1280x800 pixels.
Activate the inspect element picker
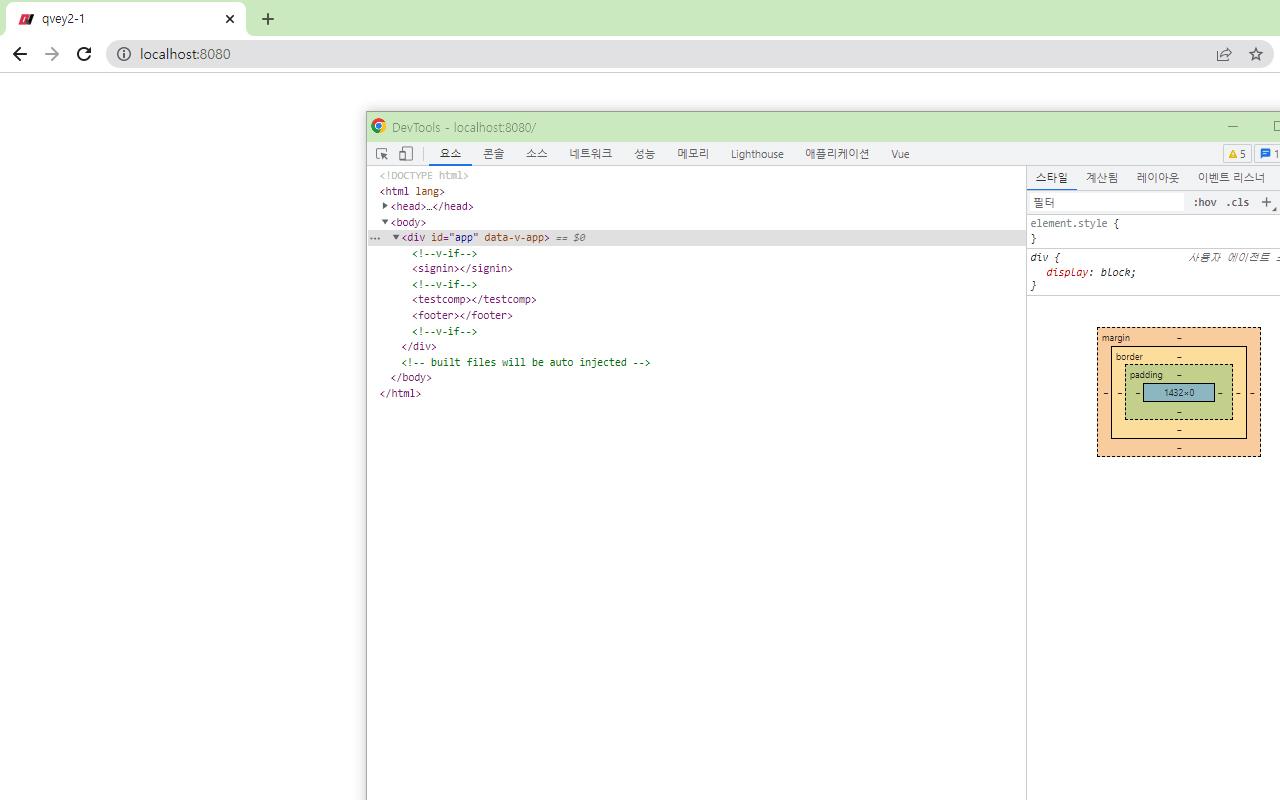tap(382, 154)
